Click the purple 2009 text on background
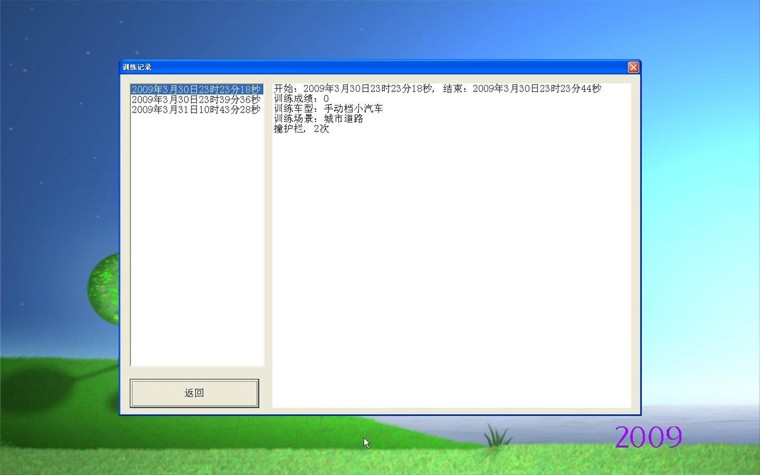This screenshot has height=475, width=760. [x=648, y=437]
